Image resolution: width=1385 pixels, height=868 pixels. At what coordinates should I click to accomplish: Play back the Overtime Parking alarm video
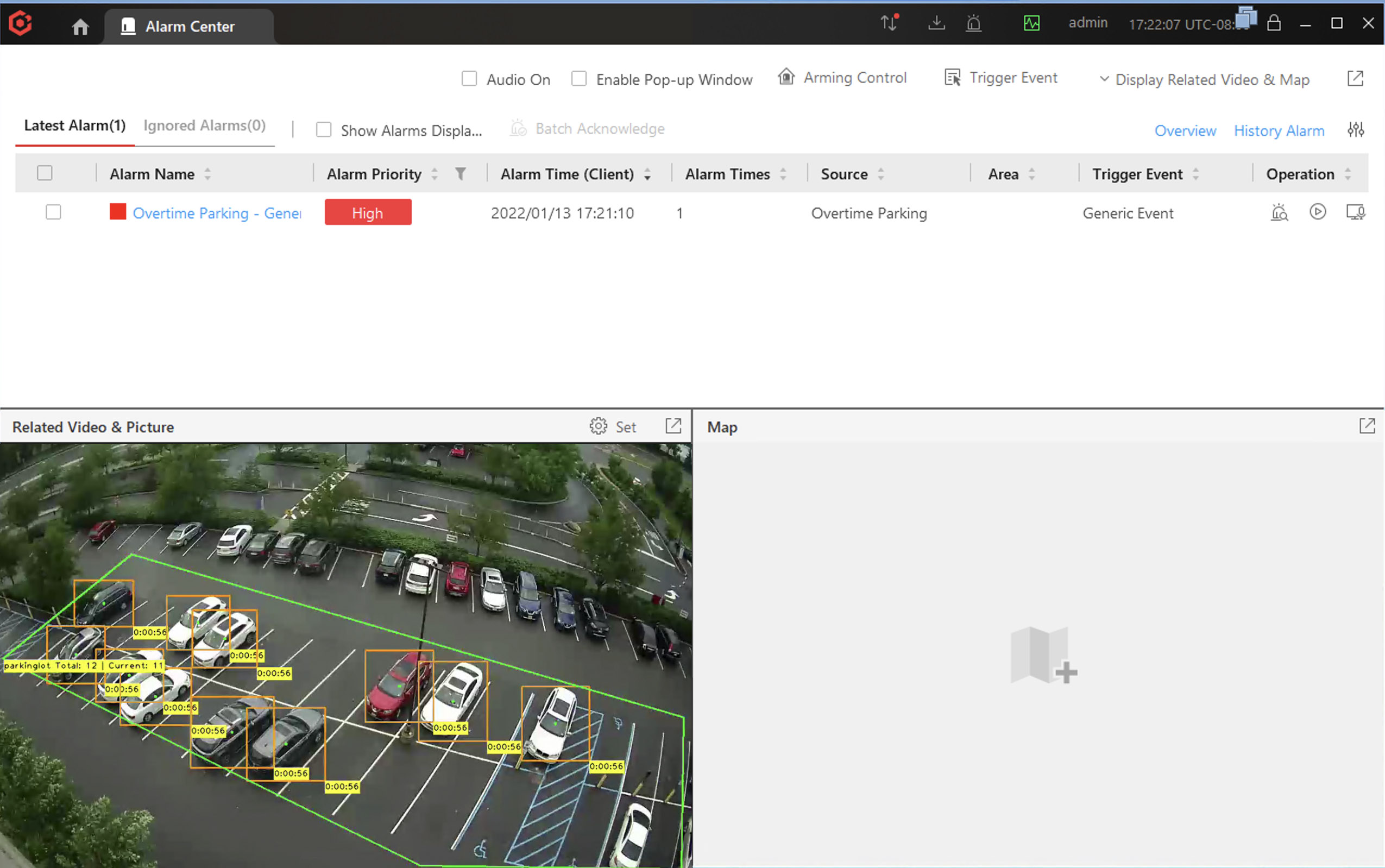pos(1318,212)
